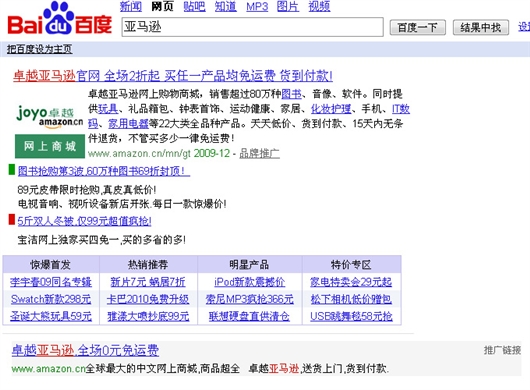Switch to MP3 search tab
Screen dimensions: 530x390
click(257, 6)
